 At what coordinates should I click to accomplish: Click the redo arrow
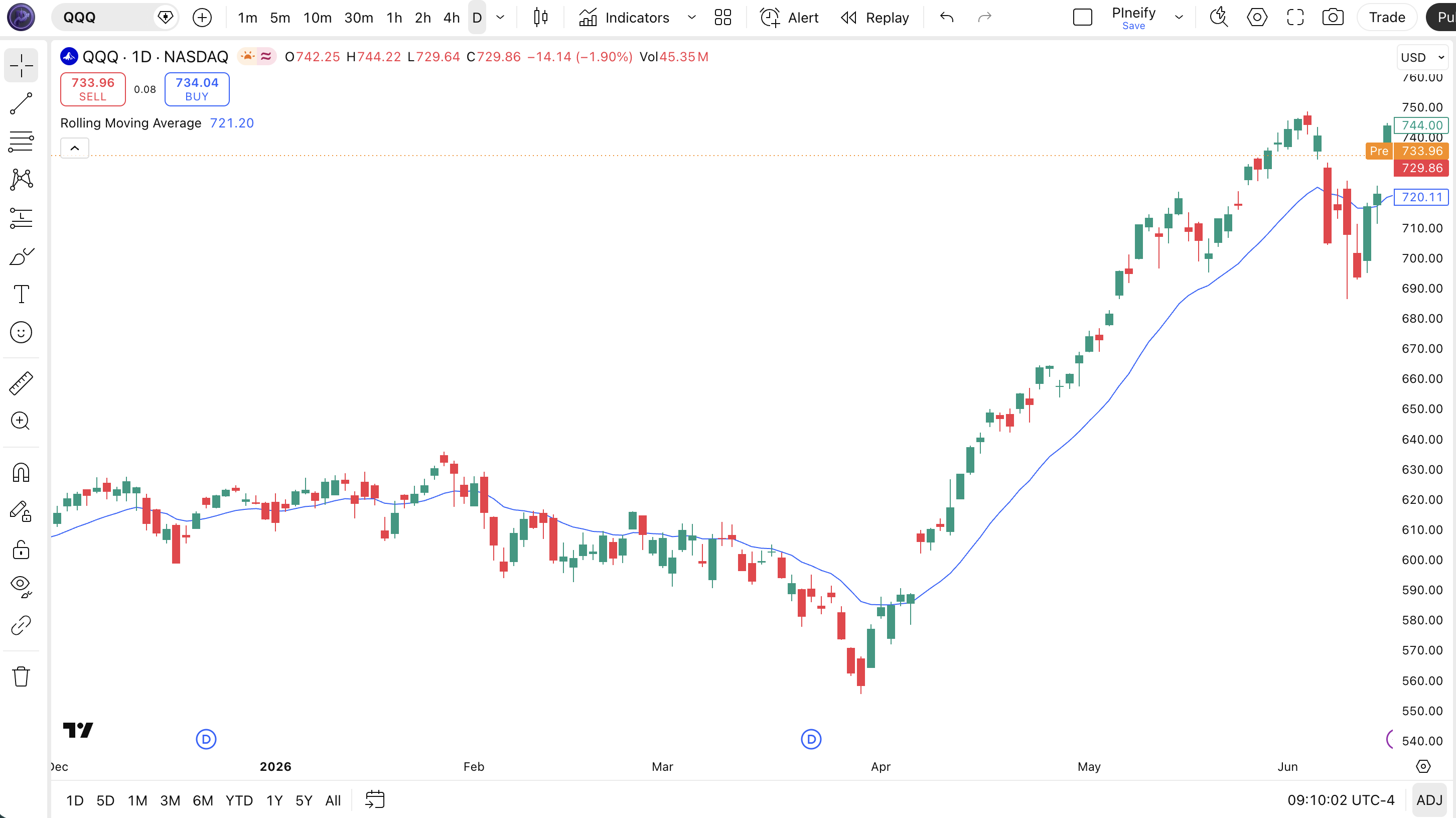pos(984,18)
